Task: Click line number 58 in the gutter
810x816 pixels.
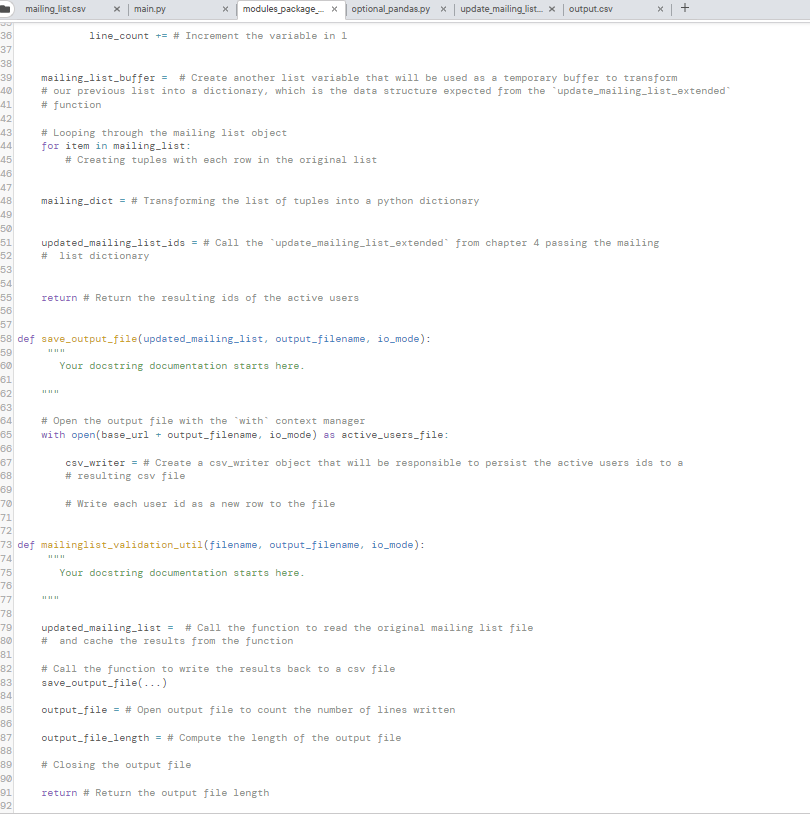Action: pyautogui.click(x=7, y=338)
